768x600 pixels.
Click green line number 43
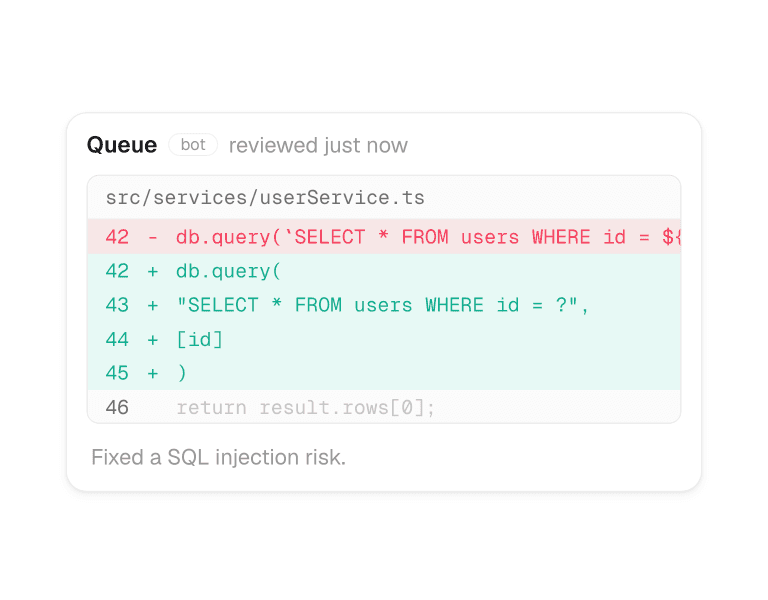click(x=117, y=305)
